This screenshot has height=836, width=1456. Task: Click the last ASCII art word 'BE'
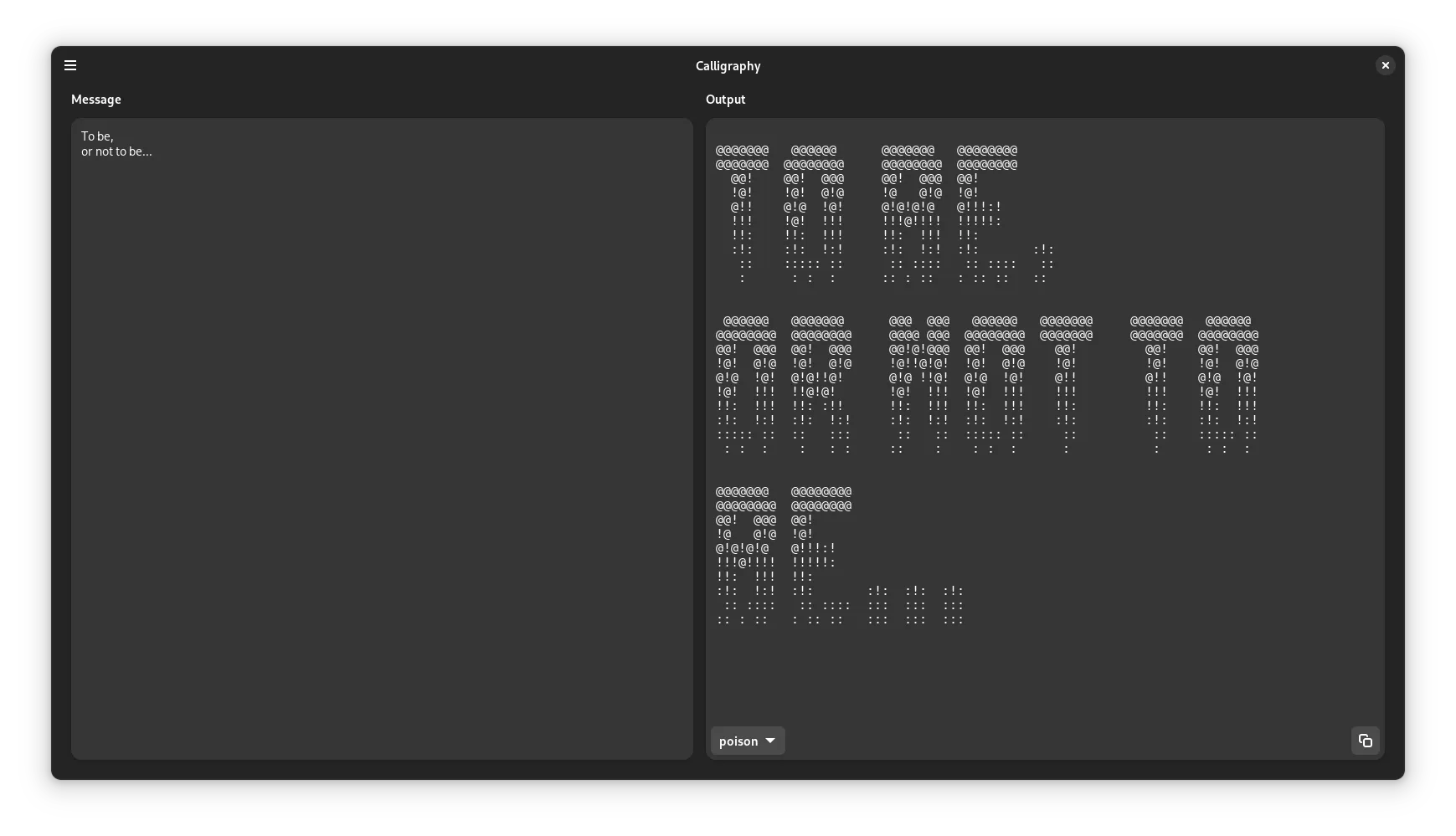point(784,555)
